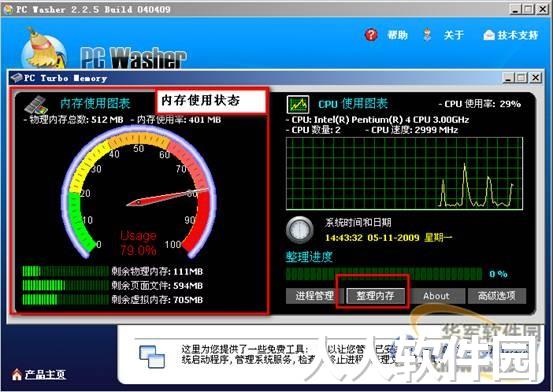This screenshot has height=392, width=553.
Task: Click the PC Turbo Memory title bar icon
Action: click(17, 77)
